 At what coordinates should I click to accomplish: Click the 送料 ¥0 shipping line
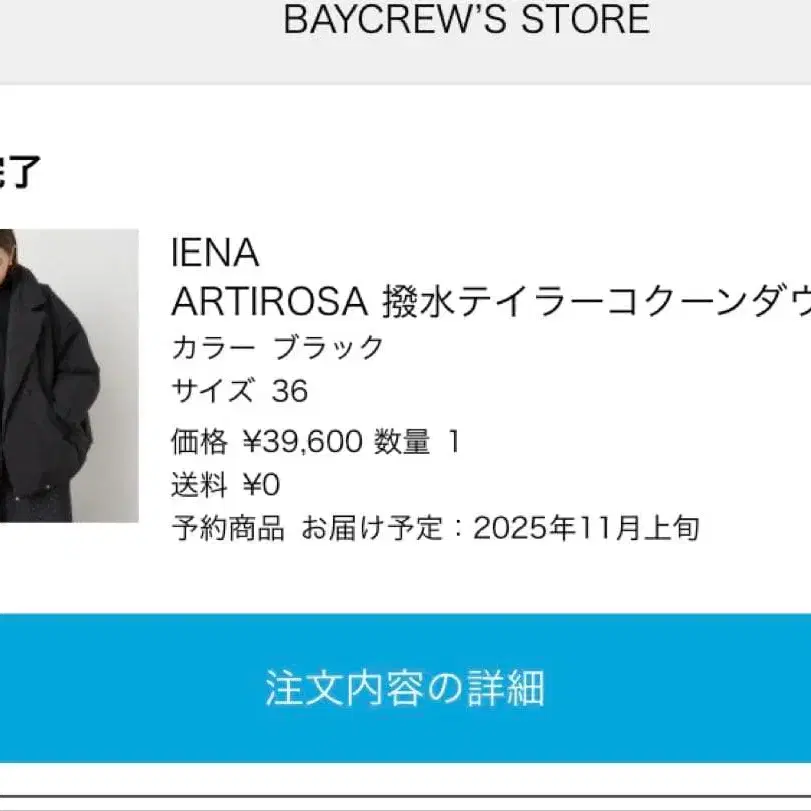tap(226, 485)
